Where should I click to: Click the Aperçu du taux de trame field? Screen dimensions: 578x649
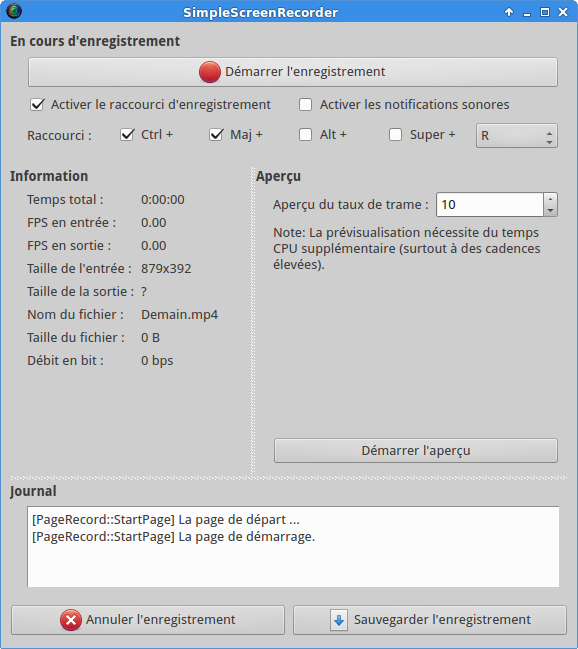click(490, 204)
